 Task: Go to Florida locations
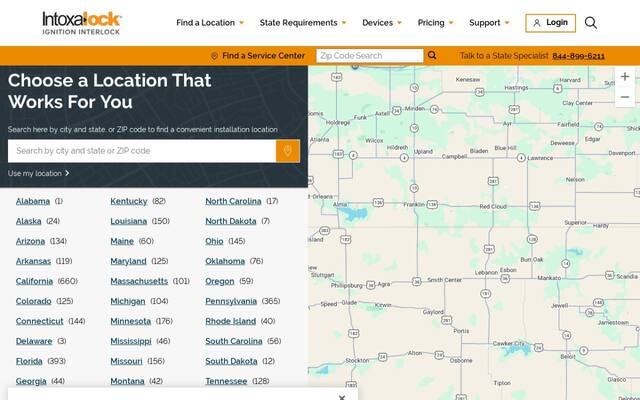point(29,361)
